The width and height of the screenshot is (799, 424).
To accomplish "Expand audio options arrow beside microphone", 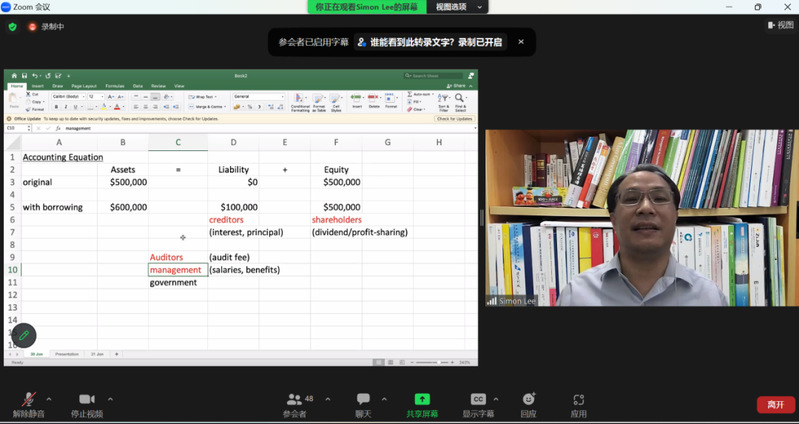I will point(54,398).
